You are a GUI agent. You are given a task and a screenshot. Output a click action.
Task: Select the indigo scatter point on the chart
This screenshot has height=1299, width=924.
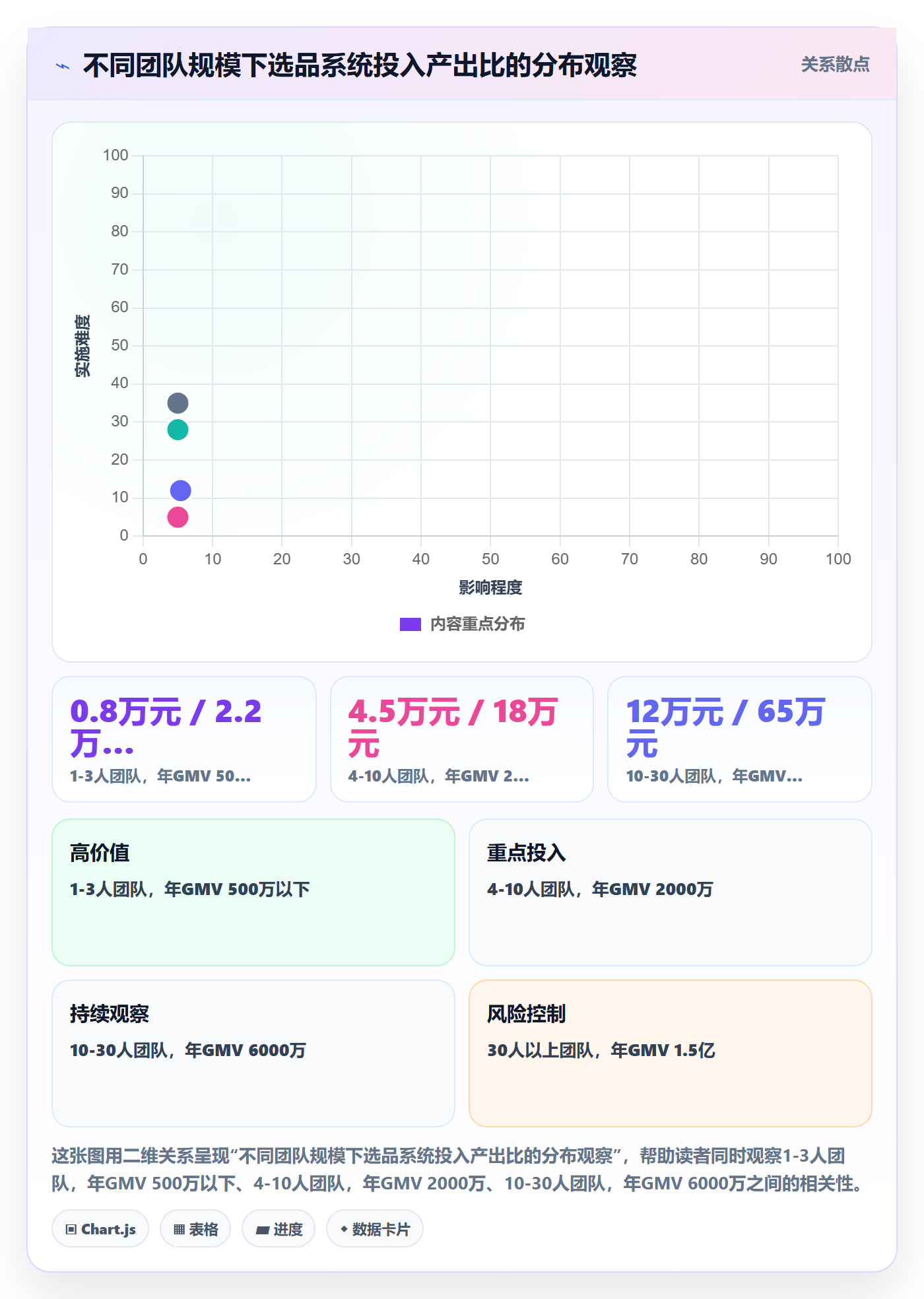point(180,490)
